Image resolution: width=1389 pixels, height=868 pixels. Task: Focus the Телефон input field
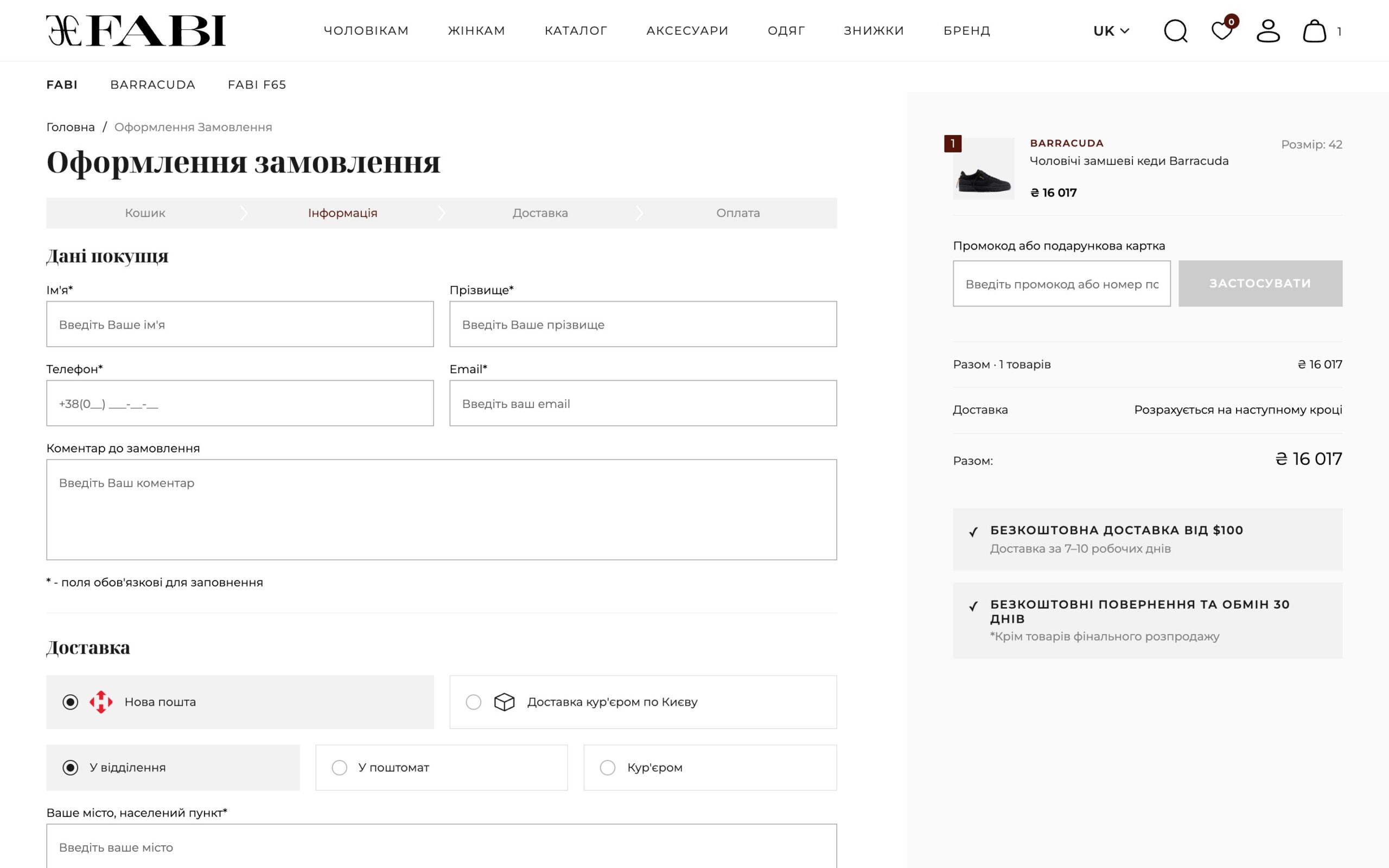pos(240,403)
